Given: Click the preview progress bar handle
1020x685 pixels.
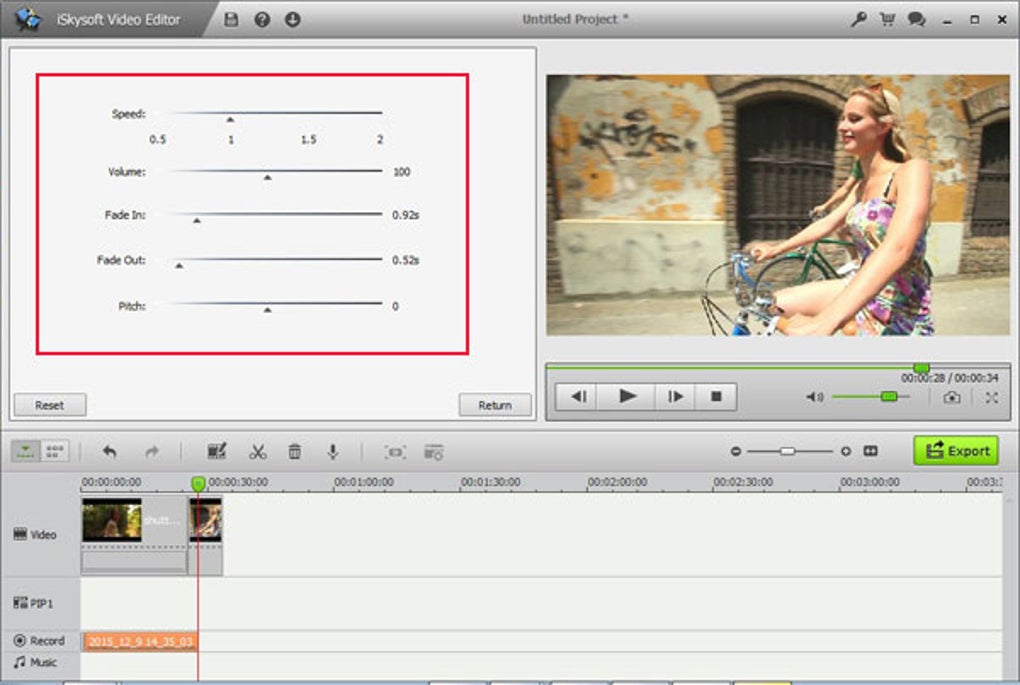Looking at the screenshot, I should click(x=921, y=368).
